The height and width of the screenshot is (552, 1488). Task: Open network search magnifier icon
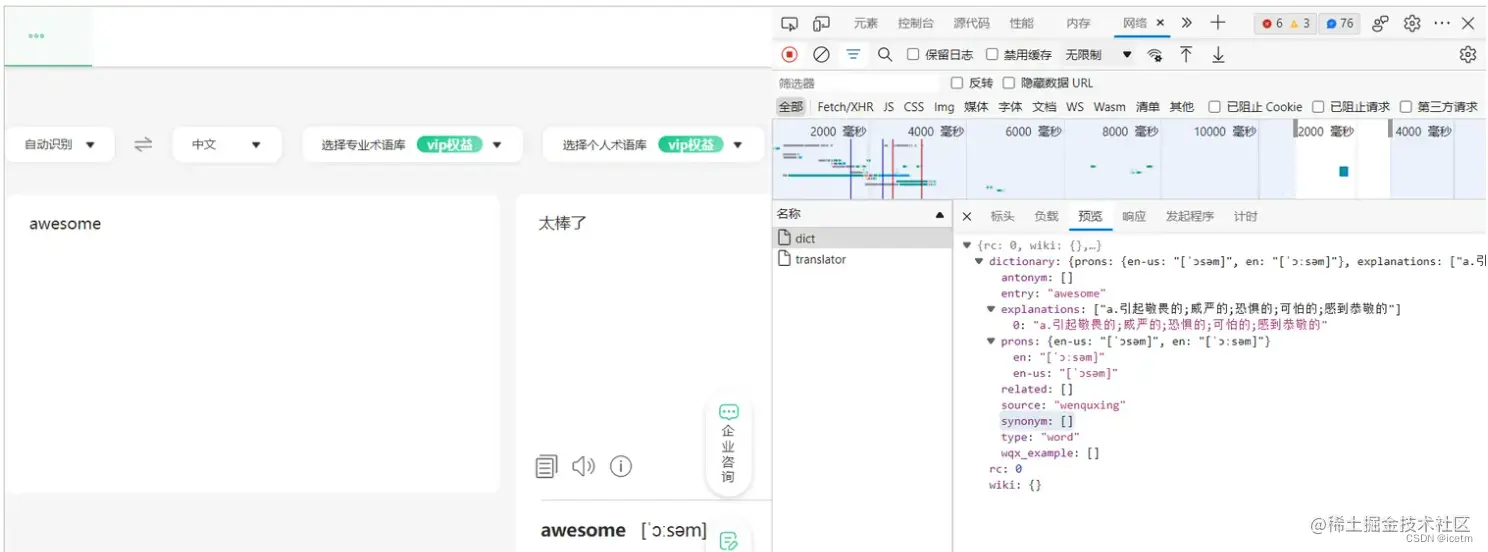point(885,55)
